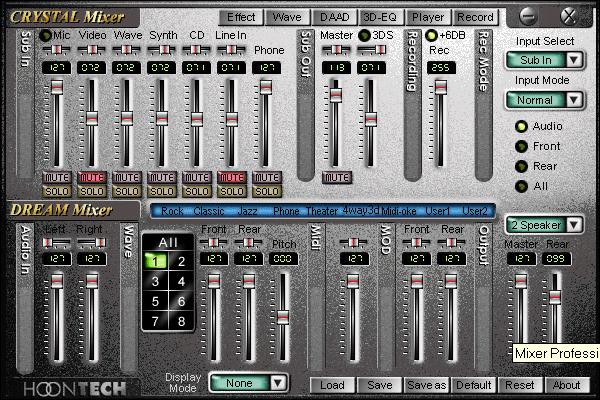Select the Rear record mode radio

521,167
